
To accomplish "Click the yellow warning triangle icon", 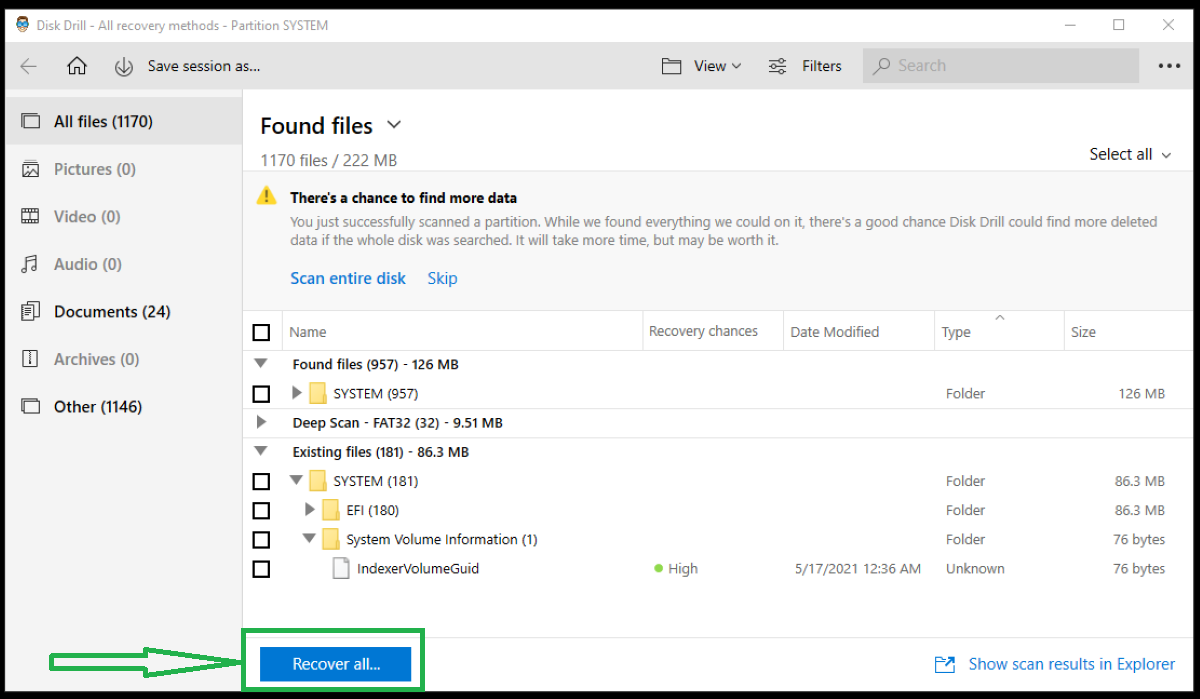I will tap(267, 196).
